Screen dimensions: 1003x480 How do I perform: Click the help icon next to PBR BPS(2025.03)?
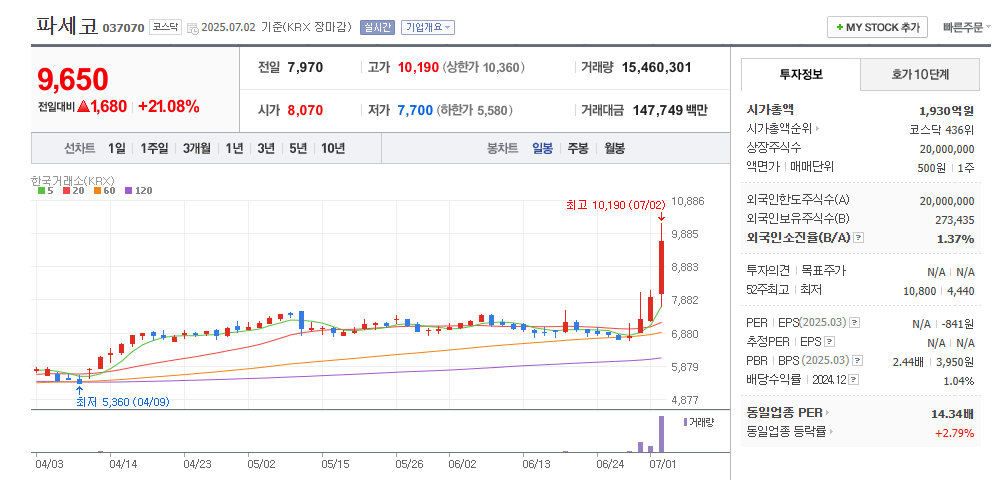[858, 361]
